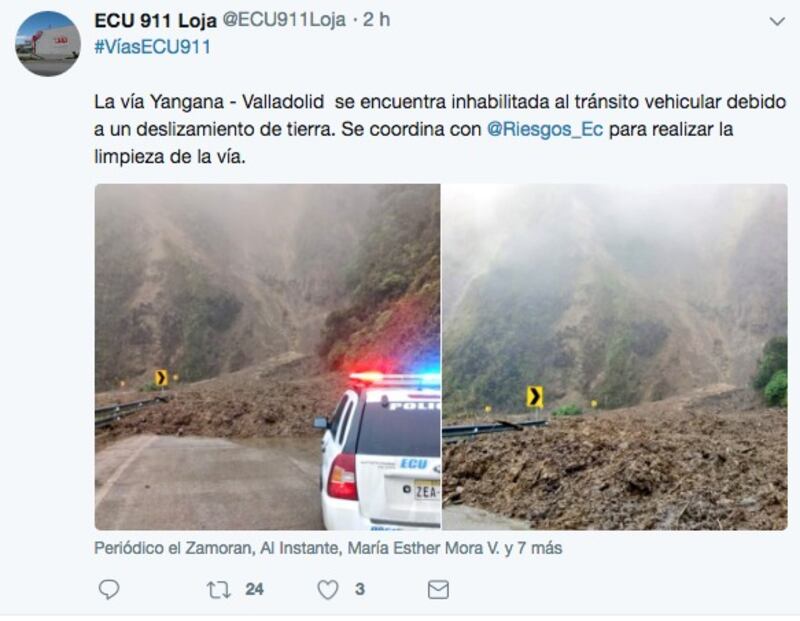Click the envelope direct message icon

point(438,590)
